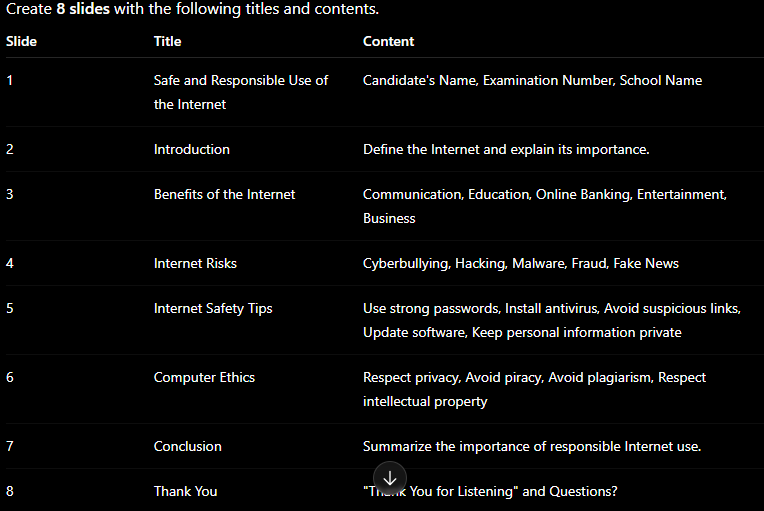Click the 'Benefits of the Internet' title
Image resolution: width=764 pixels, height=511 pixels.
(x=225, y=194)
